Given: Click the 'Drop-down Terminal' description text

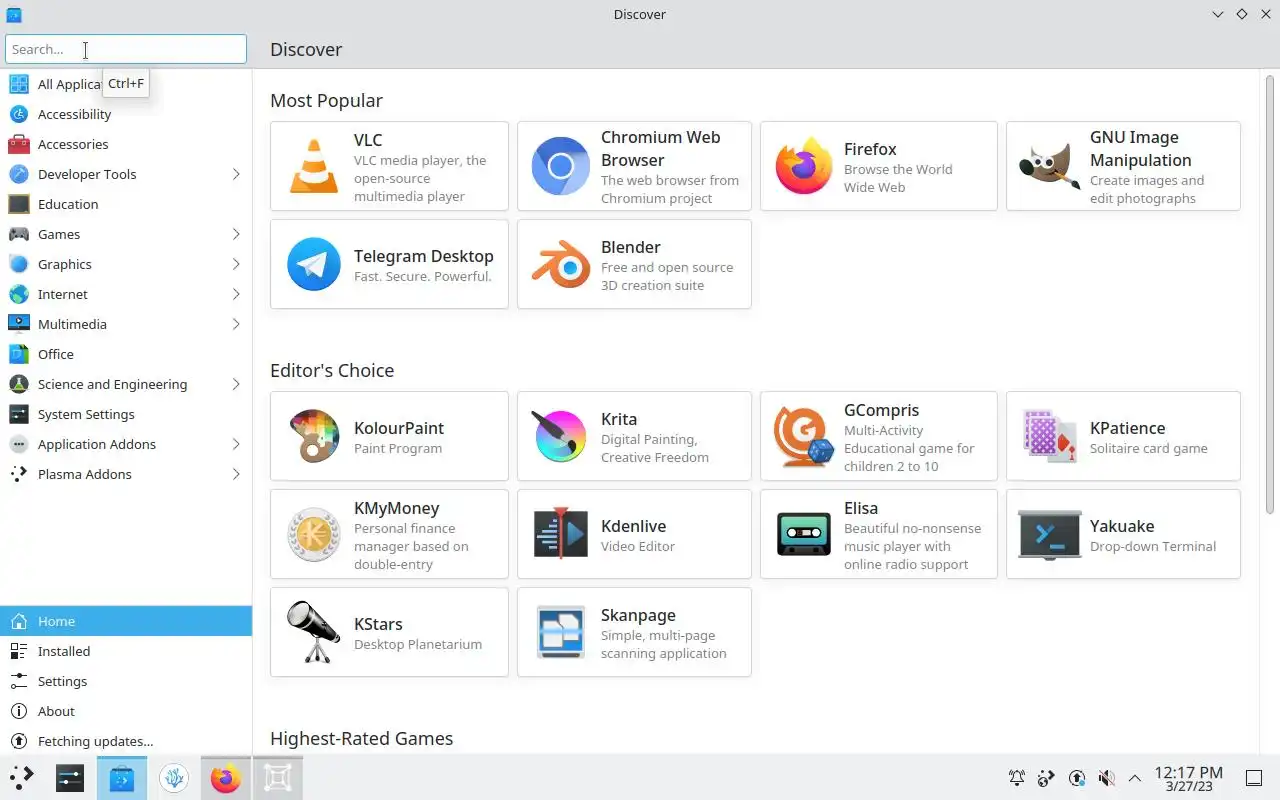Looking at the screenshot, I should [x=1153, y=546].
